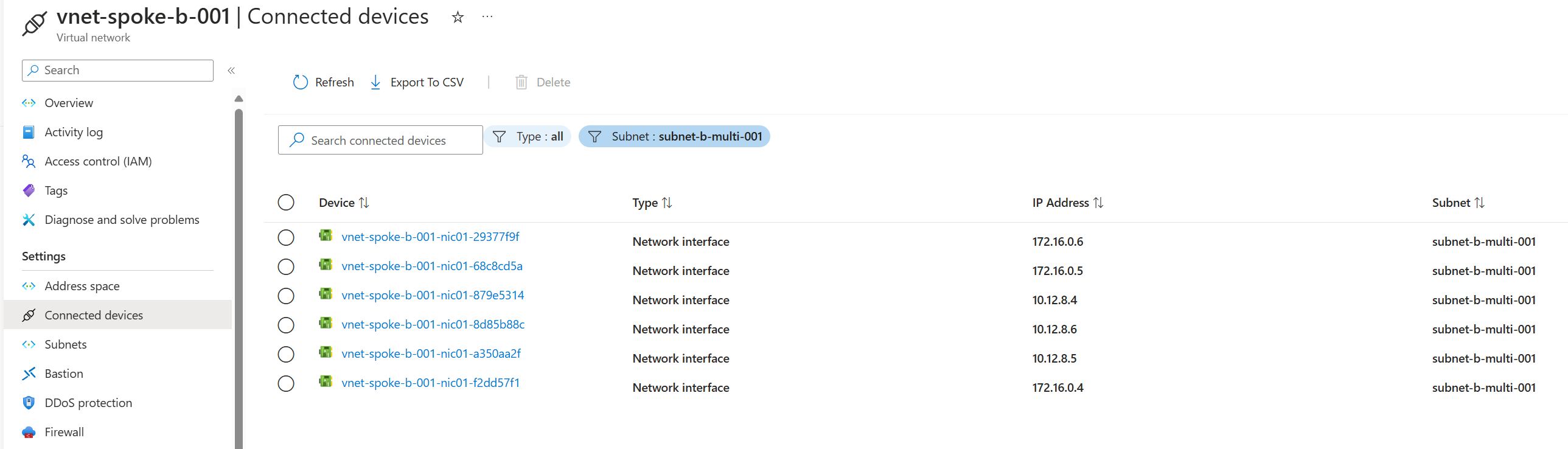The height and width of the screenshot is (449, 1568).
Task: Select row vnet-spoke-b-001-nic01-29377f9f
Action: point(286,237)
